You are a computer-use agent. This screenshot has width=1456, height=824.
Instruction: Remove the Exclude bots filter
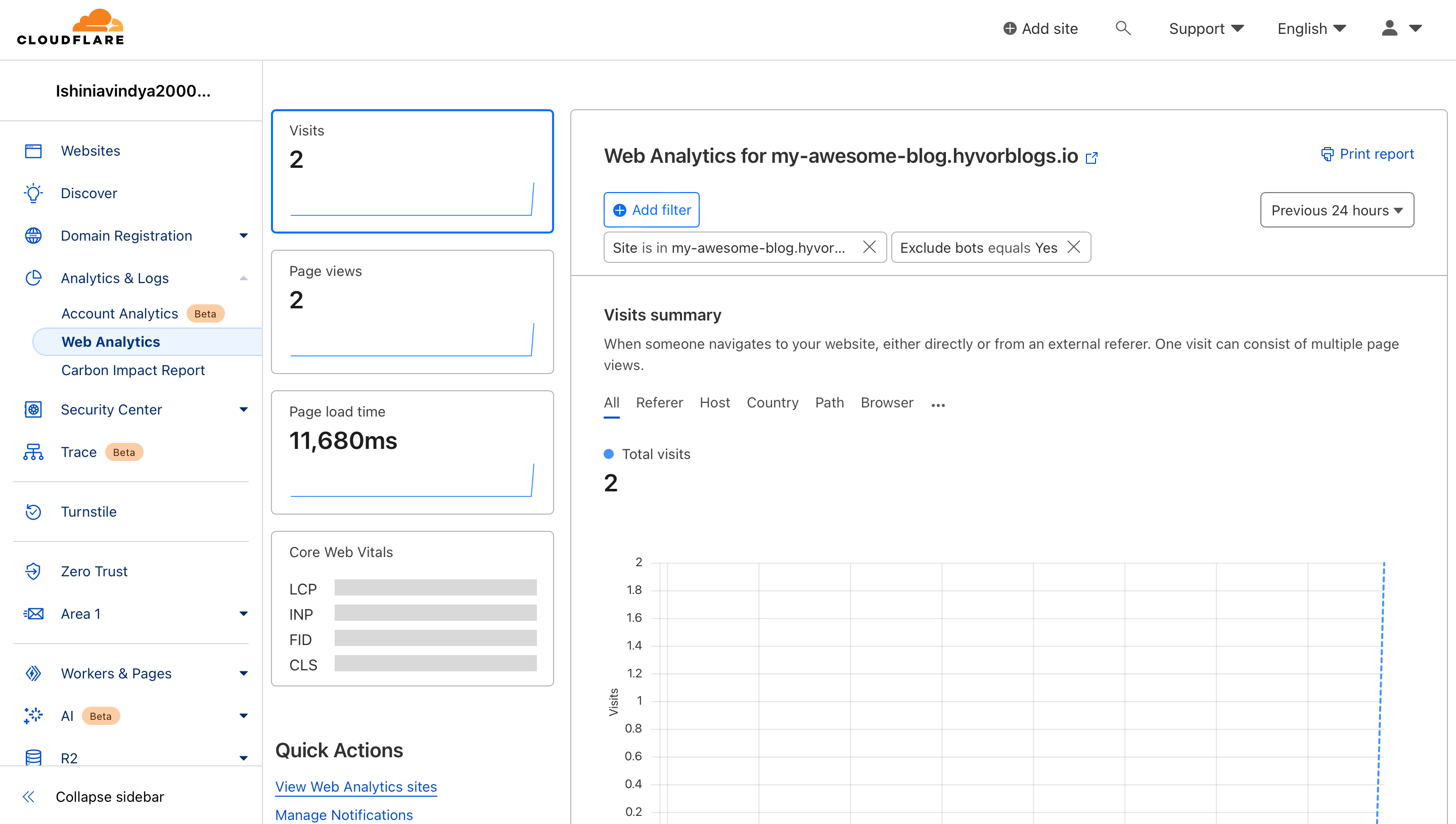coord(1074,247)
